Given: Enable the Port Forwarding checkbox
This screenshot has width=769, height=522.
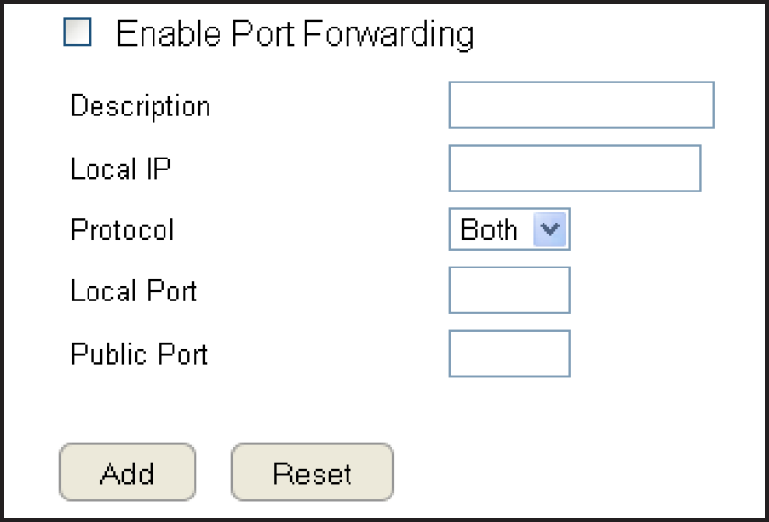Looking at the screenshot, I should point(77,34).
